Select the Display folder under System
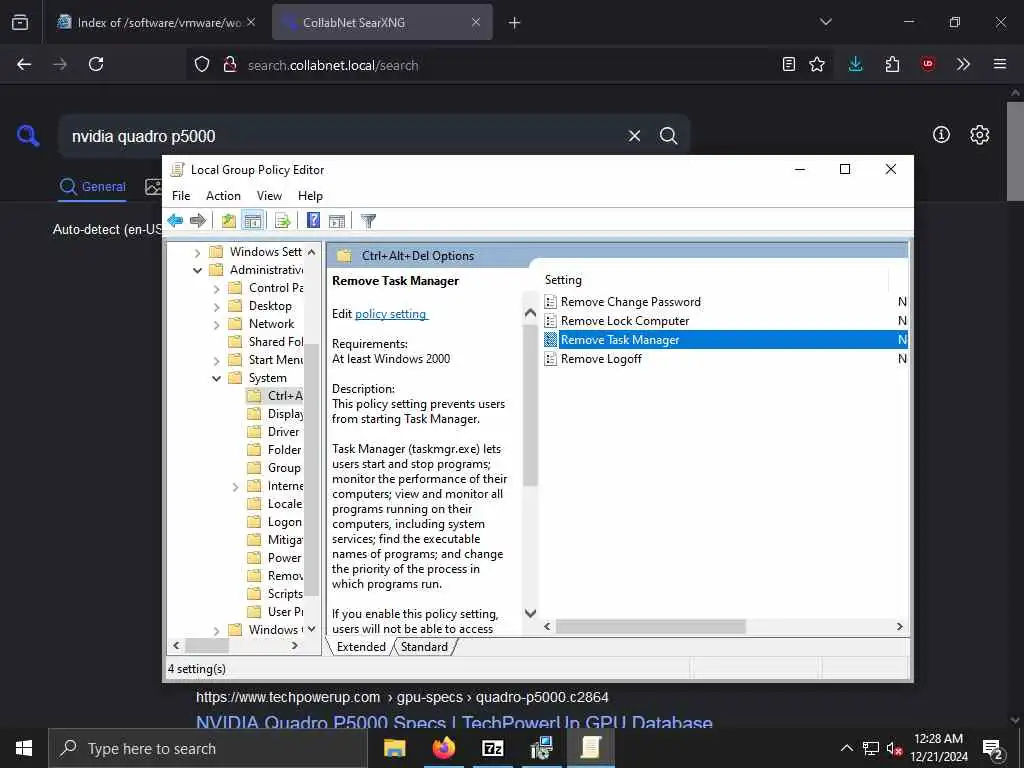1024x768 pixels. click(x=276, y=414)
